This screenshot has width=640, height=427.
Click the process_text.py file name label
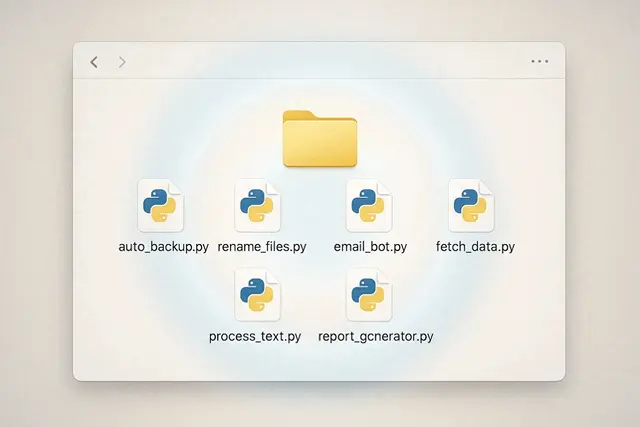pyautogui.click(x=255, y=337)
